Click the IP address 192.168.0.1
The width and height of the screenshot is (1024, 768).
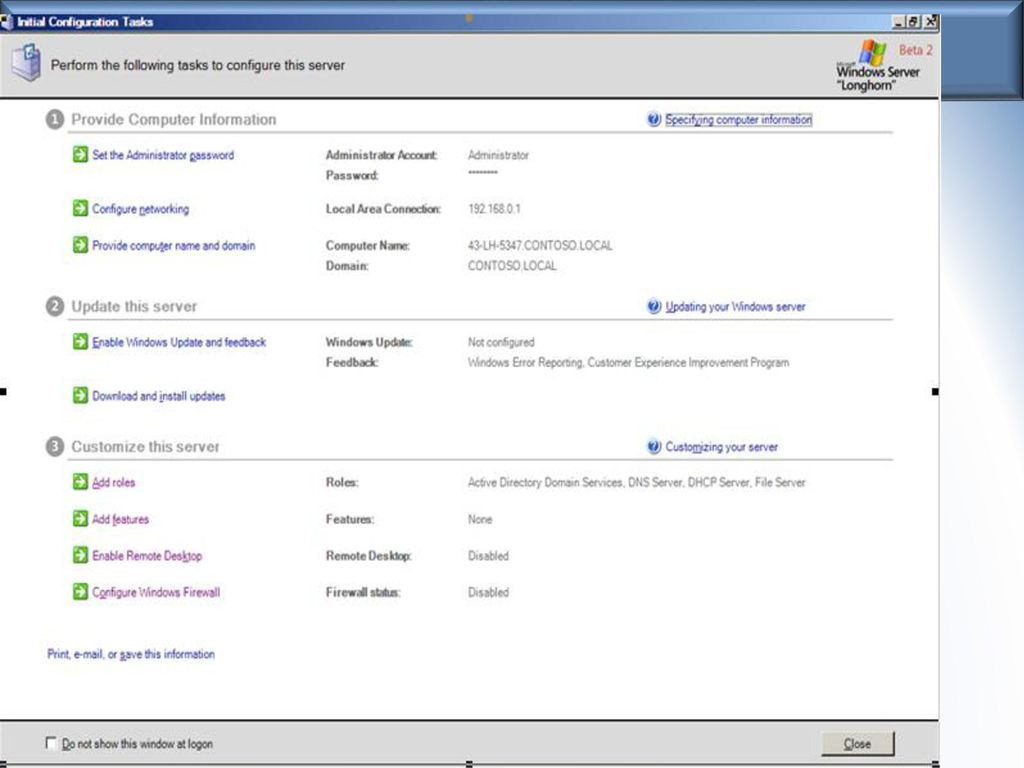(x=494, y=209)
